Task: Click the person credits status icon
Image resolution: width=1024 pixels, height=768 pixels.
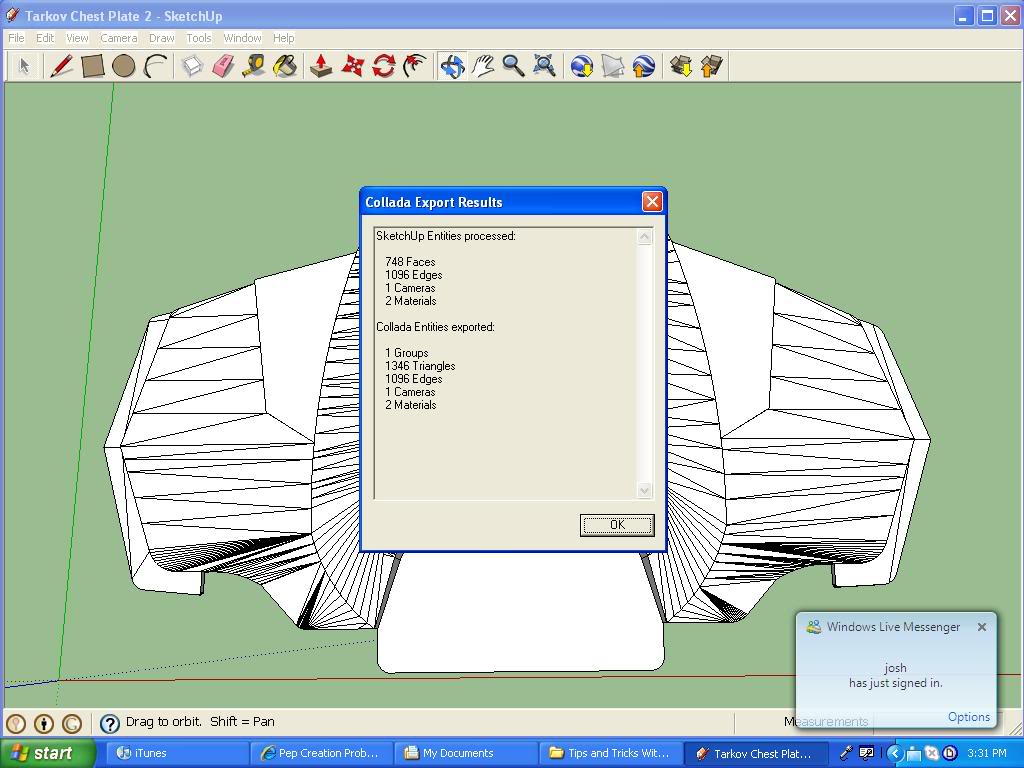Action: 44,723
